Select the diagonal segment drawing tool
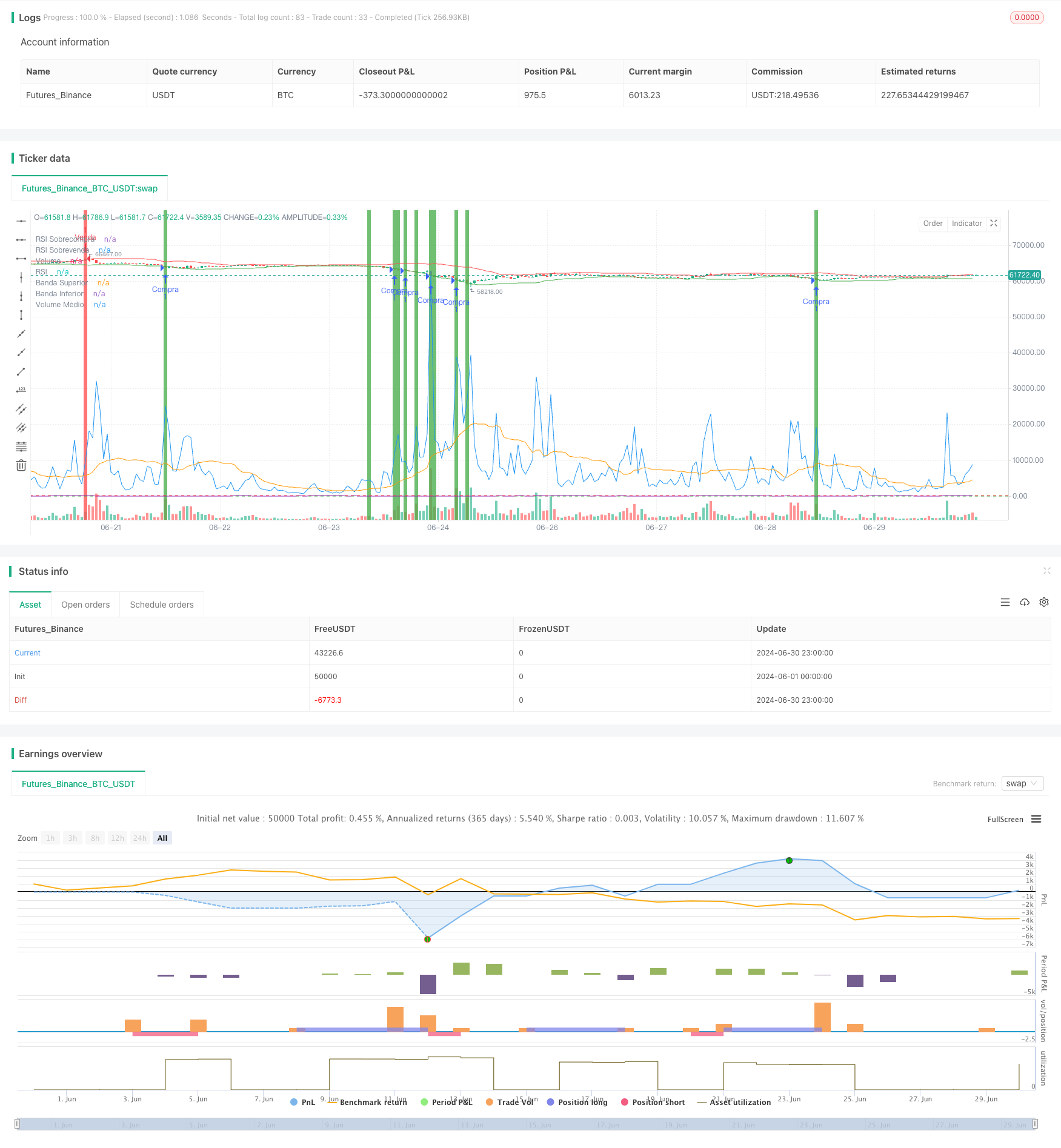 pyautogui.click(x=21, y=371)
